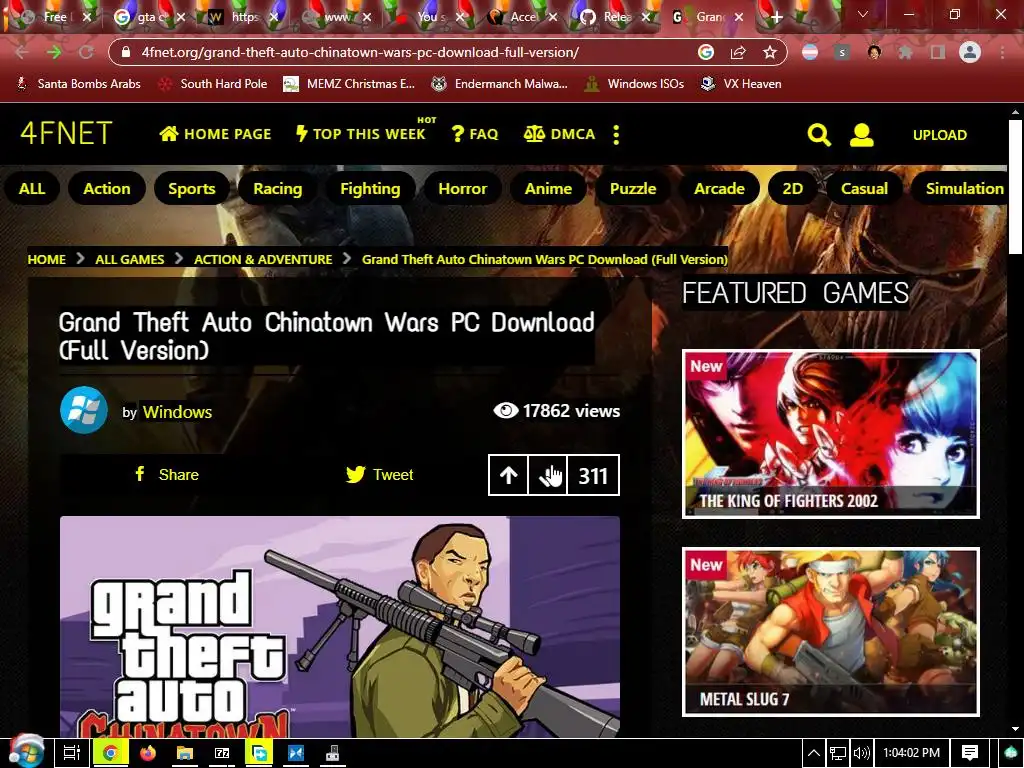Open the tab search dropdown chevron
Viewport: 1024px width, 768px height.
(863, 14)
